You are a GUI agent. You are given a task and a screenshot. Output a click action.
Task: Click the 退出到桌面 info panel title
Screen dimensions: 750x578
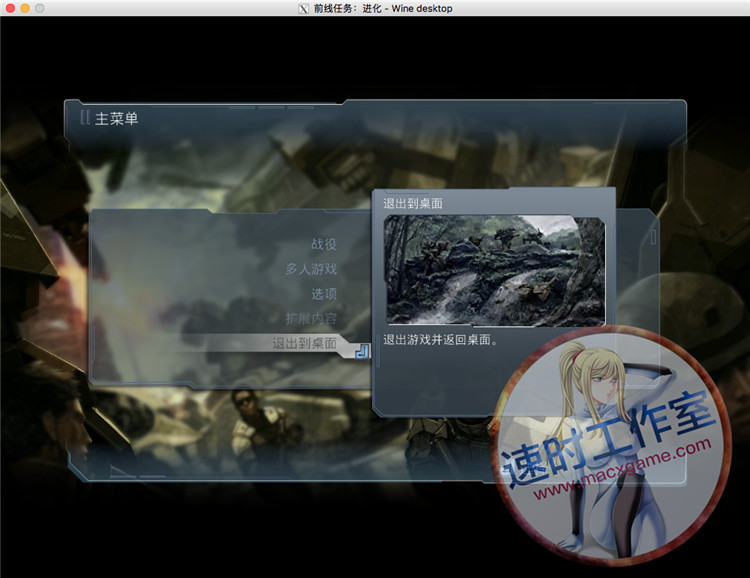413,203
